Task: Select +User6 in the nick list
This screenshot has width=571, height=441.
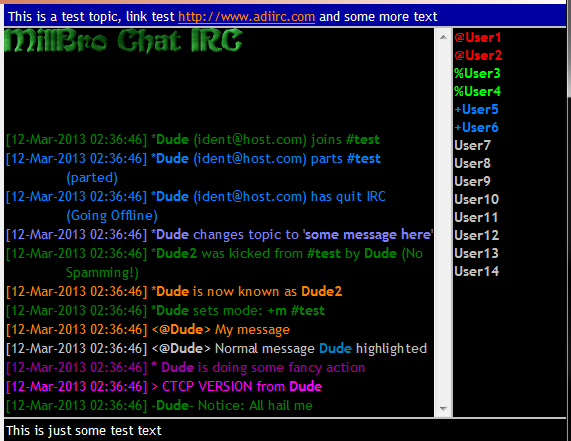Action: 476,127
